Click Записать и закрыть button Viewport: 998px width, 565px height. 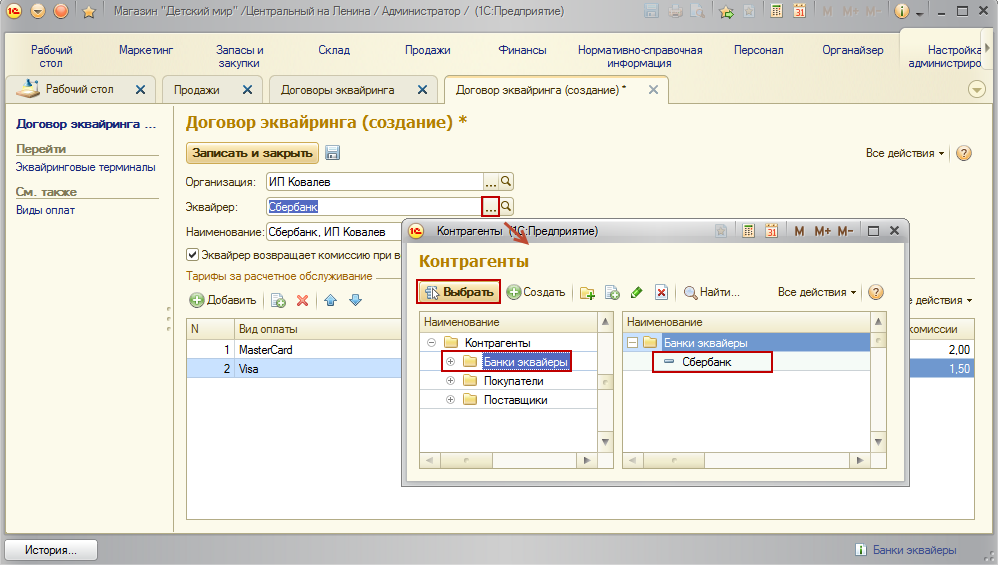[252, 153]
